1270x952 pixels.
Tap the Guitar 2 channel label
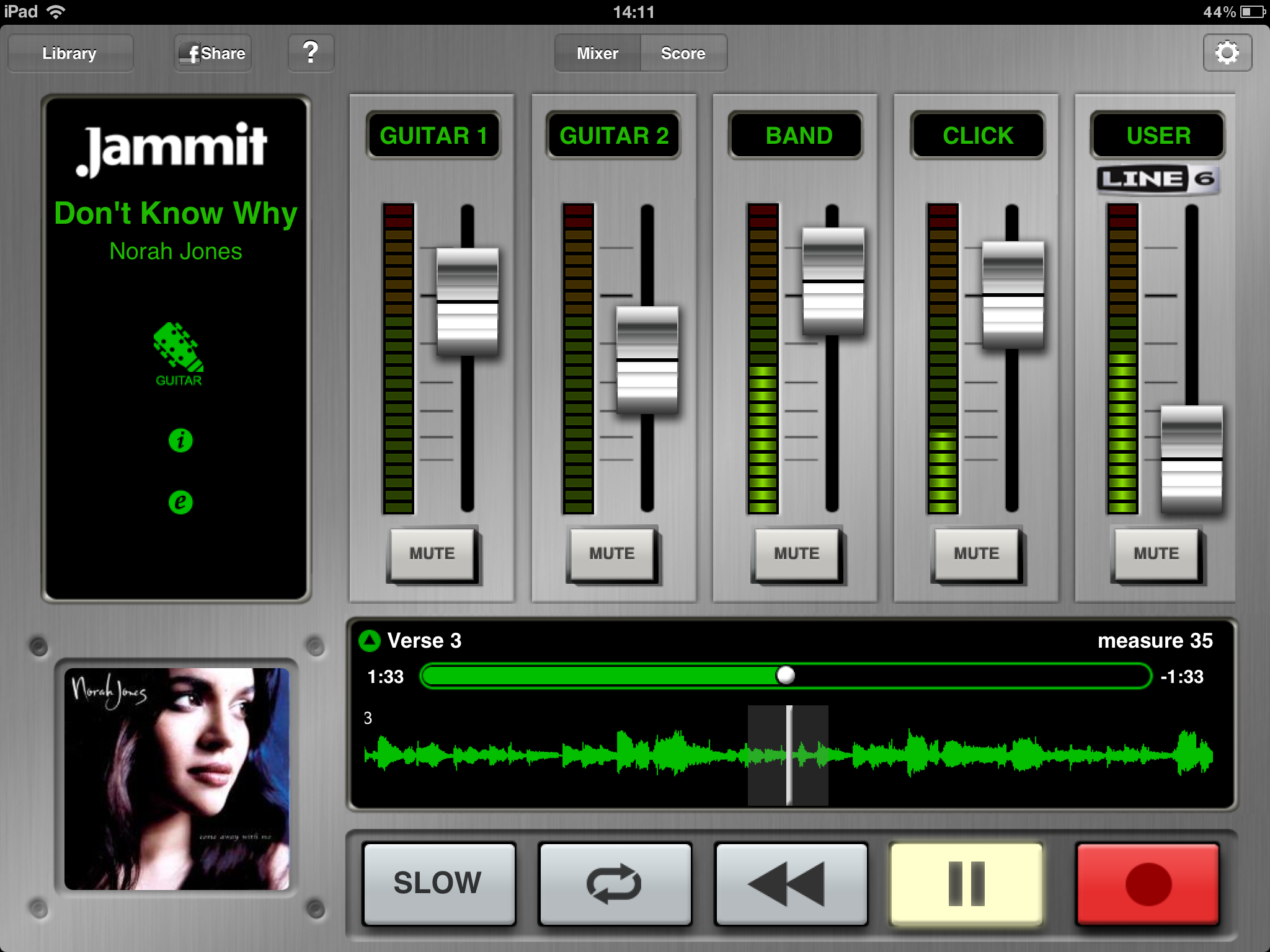(x=614, y=135)
